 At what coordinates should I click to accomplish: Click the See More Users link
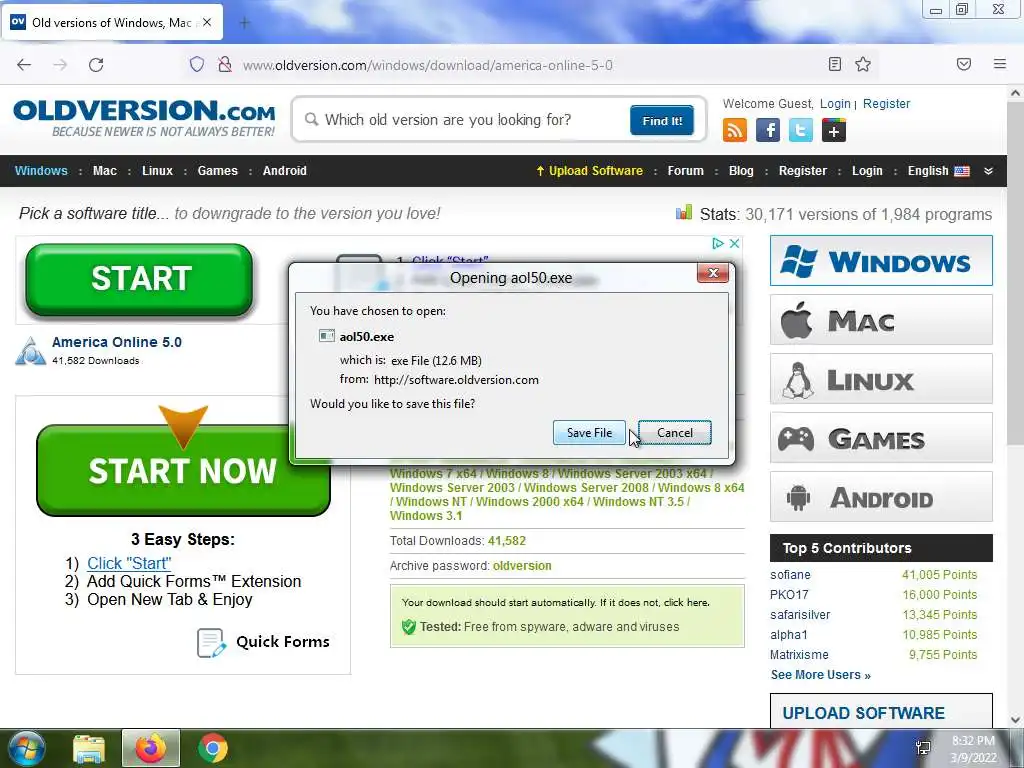click(x=820, y=675)
